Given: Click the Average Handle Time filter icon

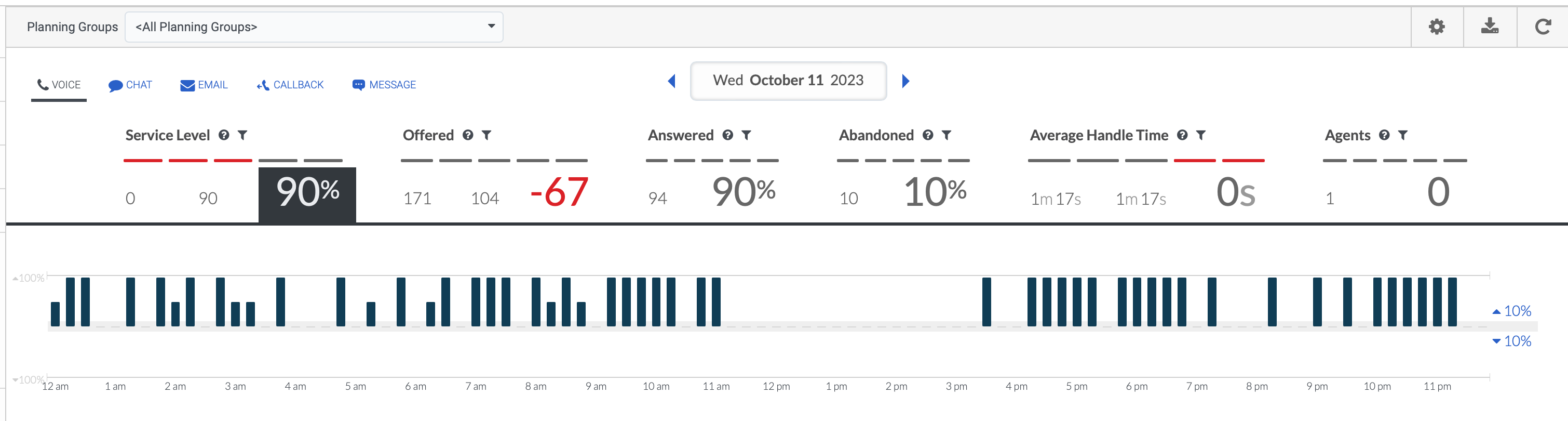Looking at the screenshot, I should click(1201, 135).
